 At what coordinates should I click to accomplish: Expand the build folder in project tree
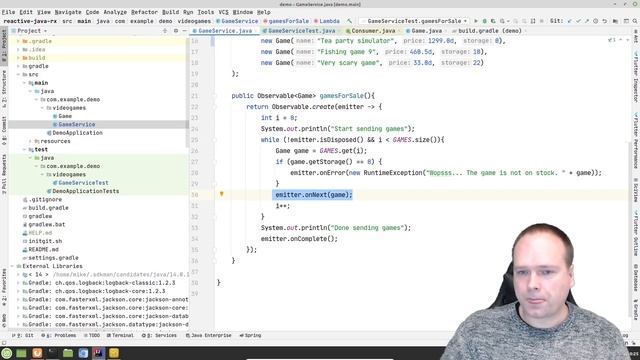pos(18,58)
